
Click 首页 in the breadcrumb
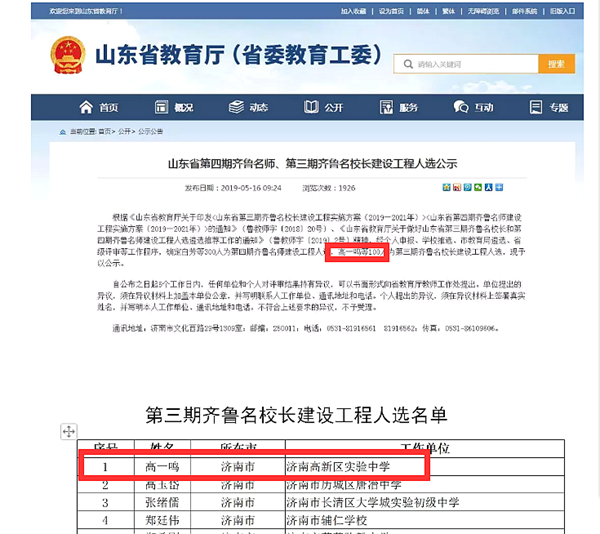click(104, 132)
